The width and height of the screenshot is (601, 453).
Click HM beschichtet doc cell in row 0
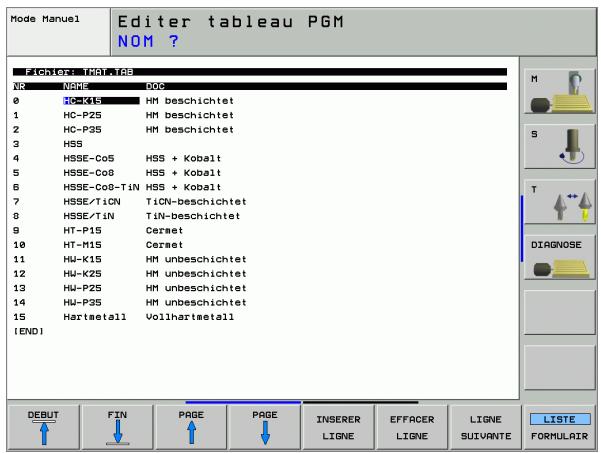pyautogui.click(x=190, y=101)
